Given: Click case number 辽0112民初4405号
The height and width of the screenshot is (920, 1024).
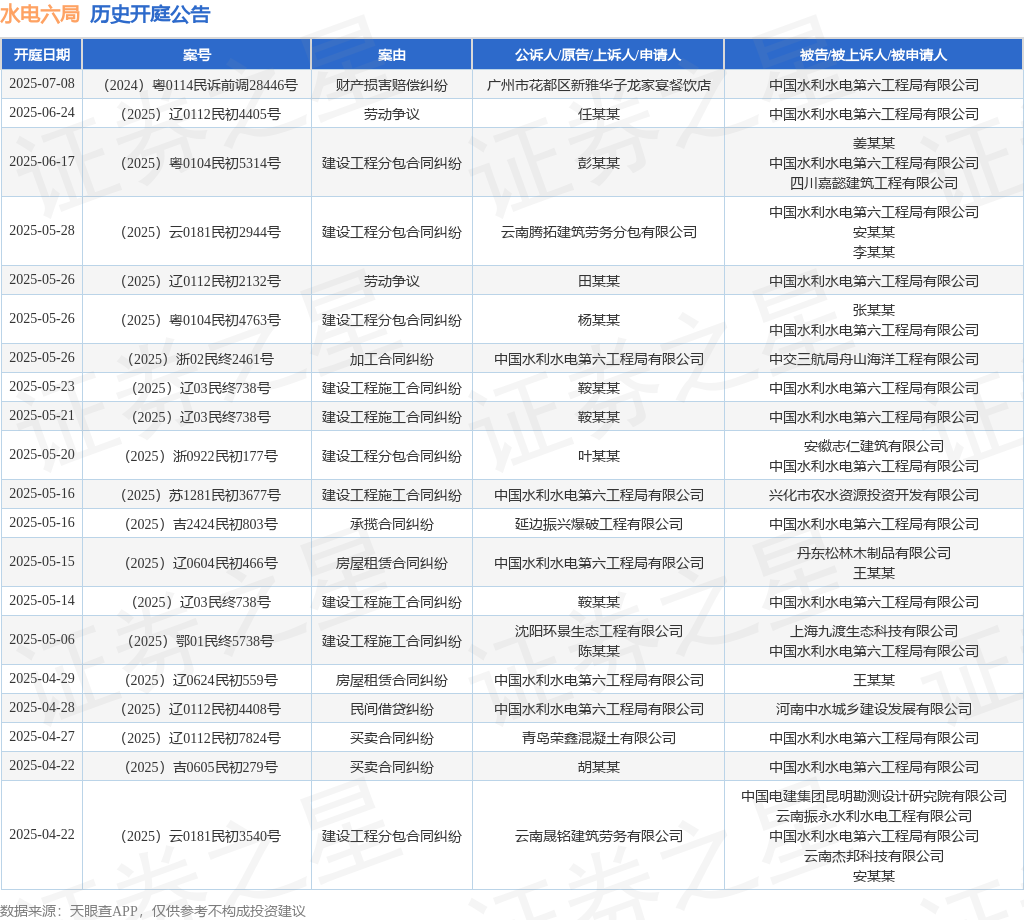Looking at the screenshot, I should tap(200, 114).
